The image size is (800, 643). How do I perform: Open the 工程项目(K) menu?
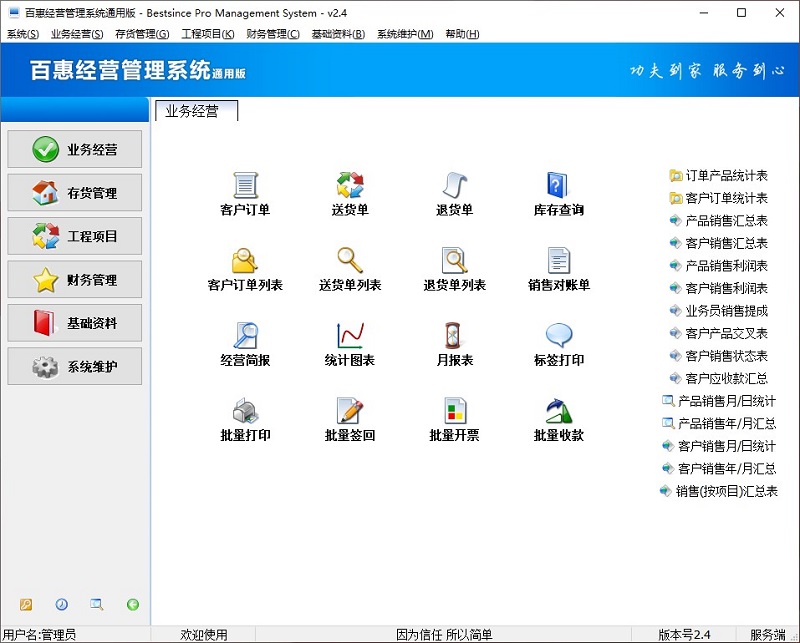coord(208,34)
